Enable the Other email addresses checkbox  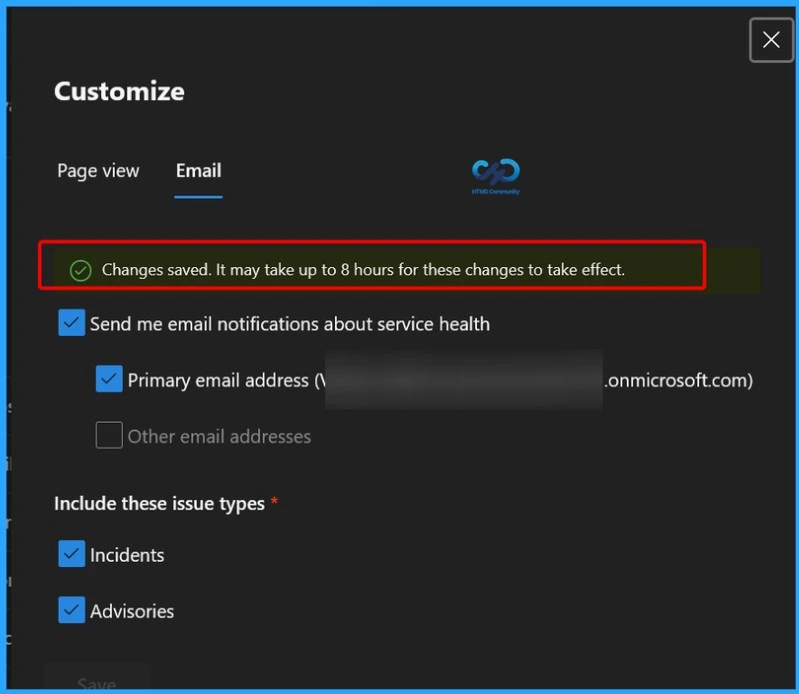(x=109, y=435)
